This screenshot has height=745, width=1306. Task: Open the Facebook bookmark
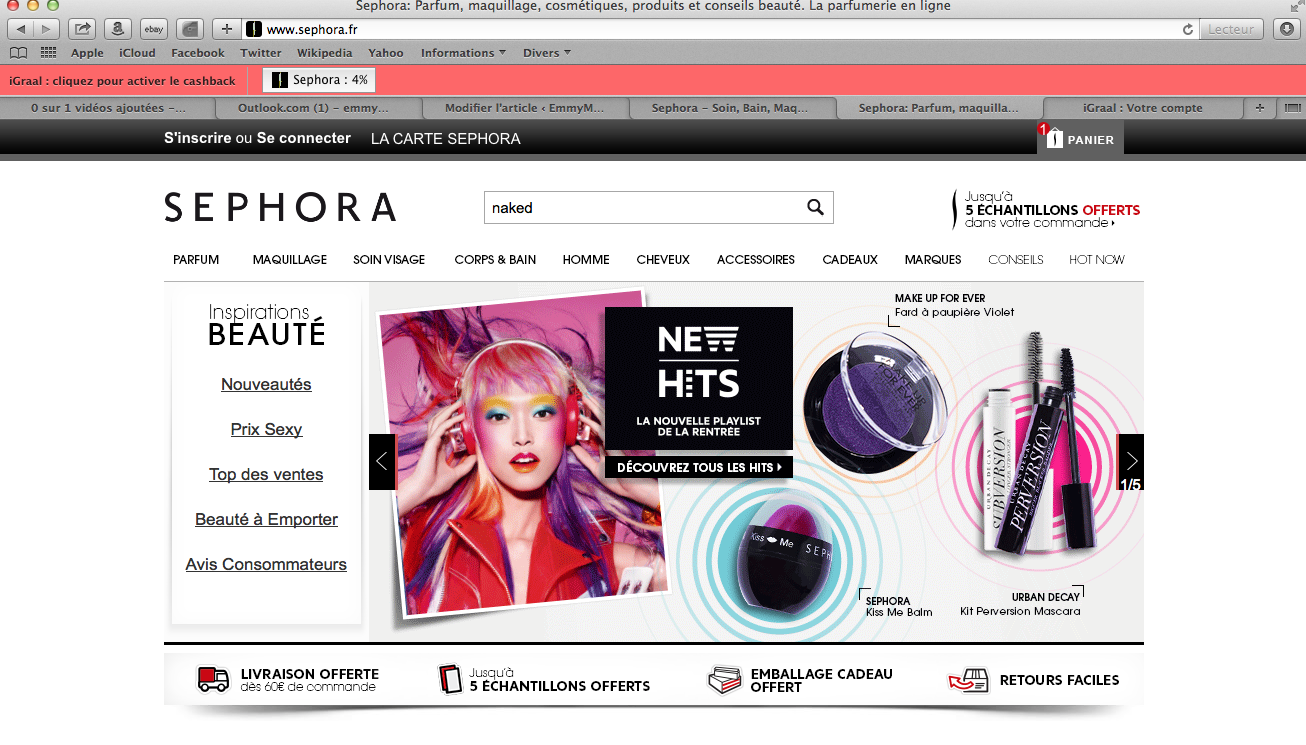pos(198,53)
